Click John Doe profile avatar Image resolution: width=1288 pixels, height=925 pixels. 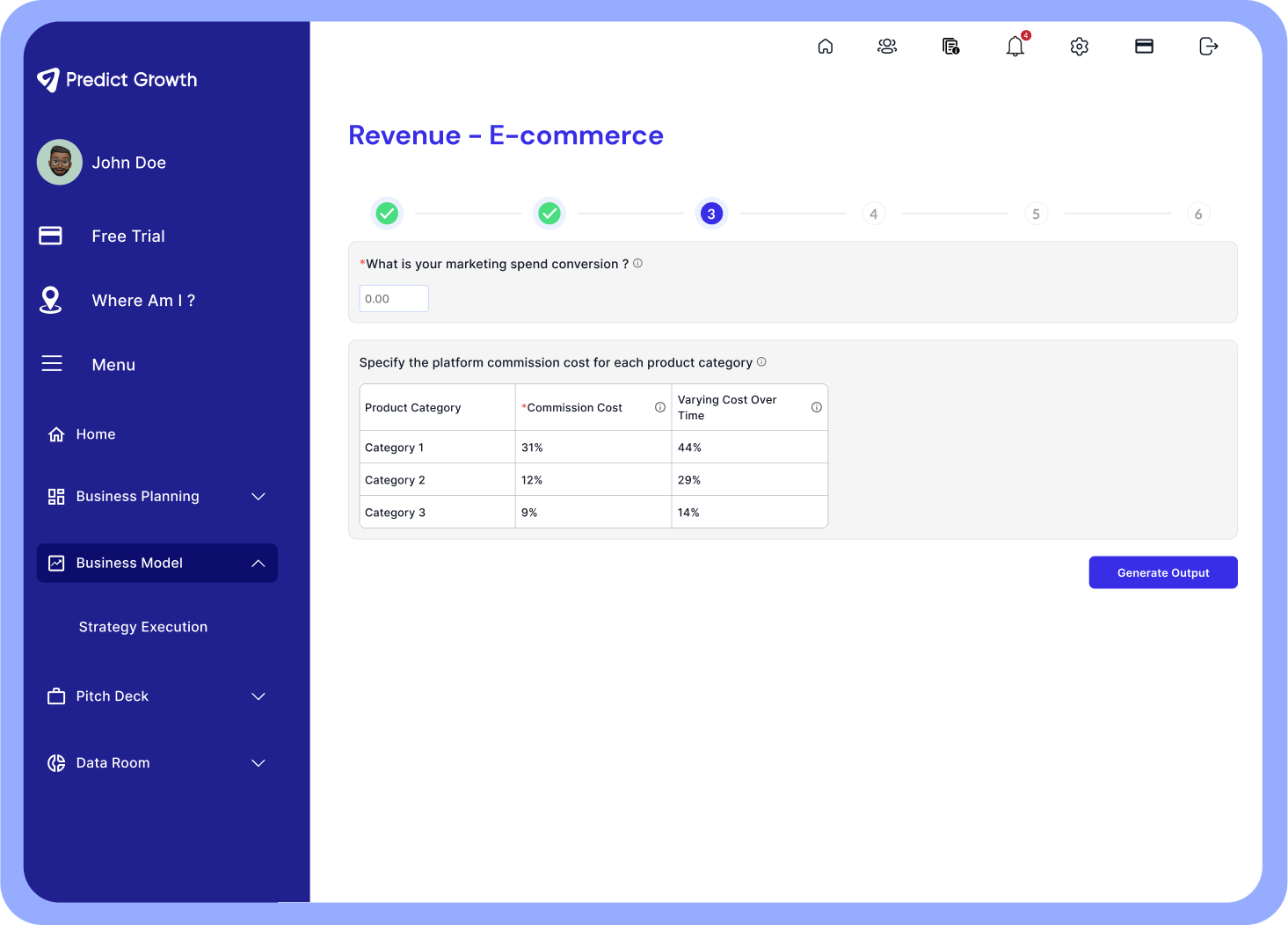pos(60,163)
